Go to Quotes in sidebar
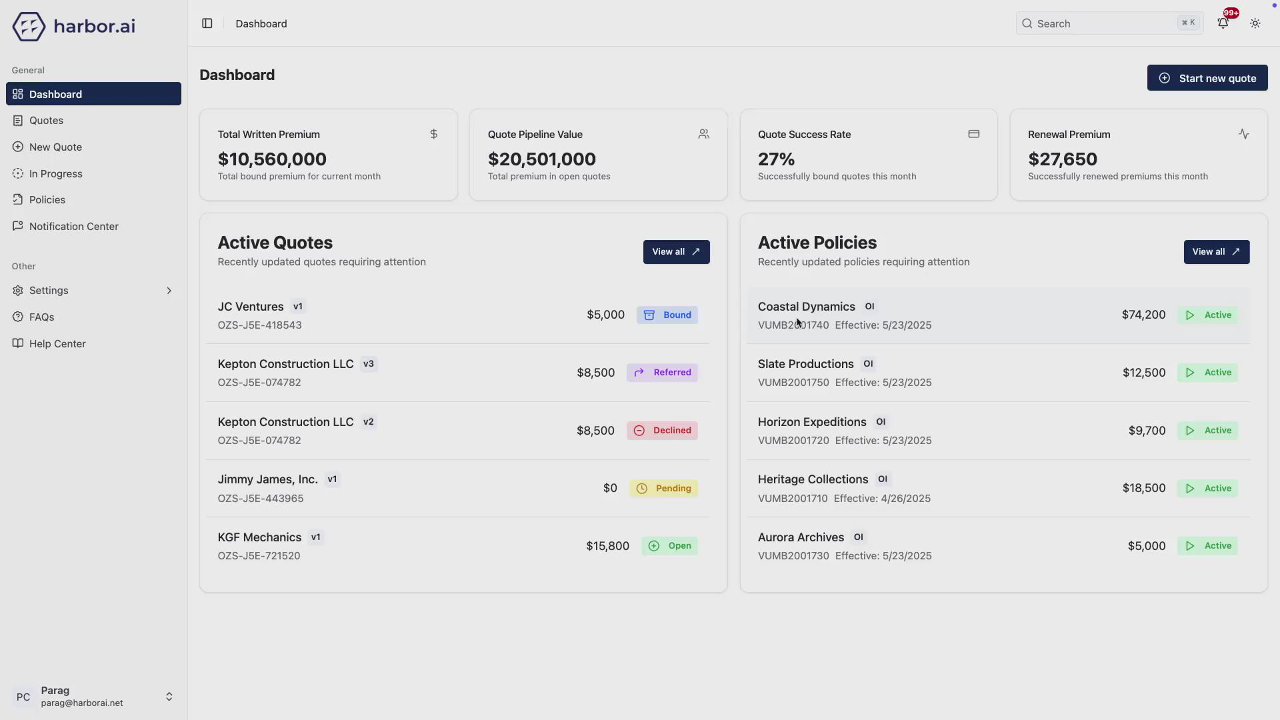This screenshot has height=720, width=1280. coord(46,120)
